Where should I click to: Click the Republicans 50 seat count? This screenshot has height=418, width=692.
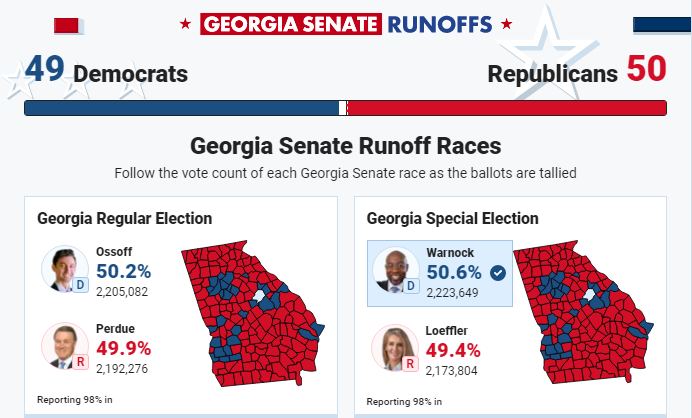577,72
